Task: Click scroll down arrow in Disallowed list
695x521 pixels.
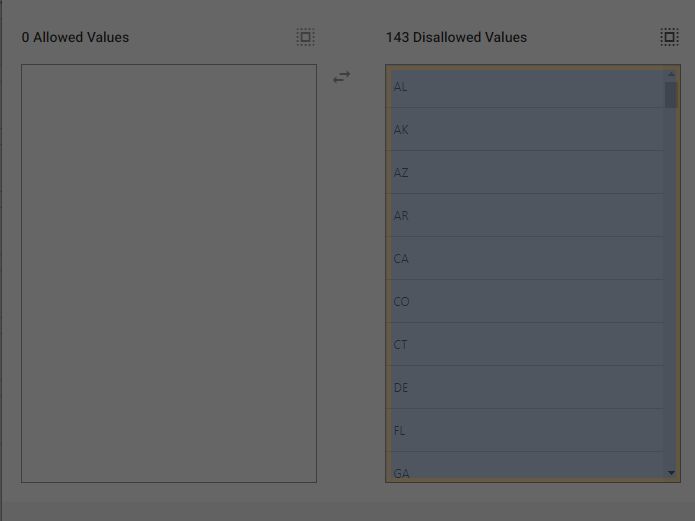Action: (x=671, y=473)
